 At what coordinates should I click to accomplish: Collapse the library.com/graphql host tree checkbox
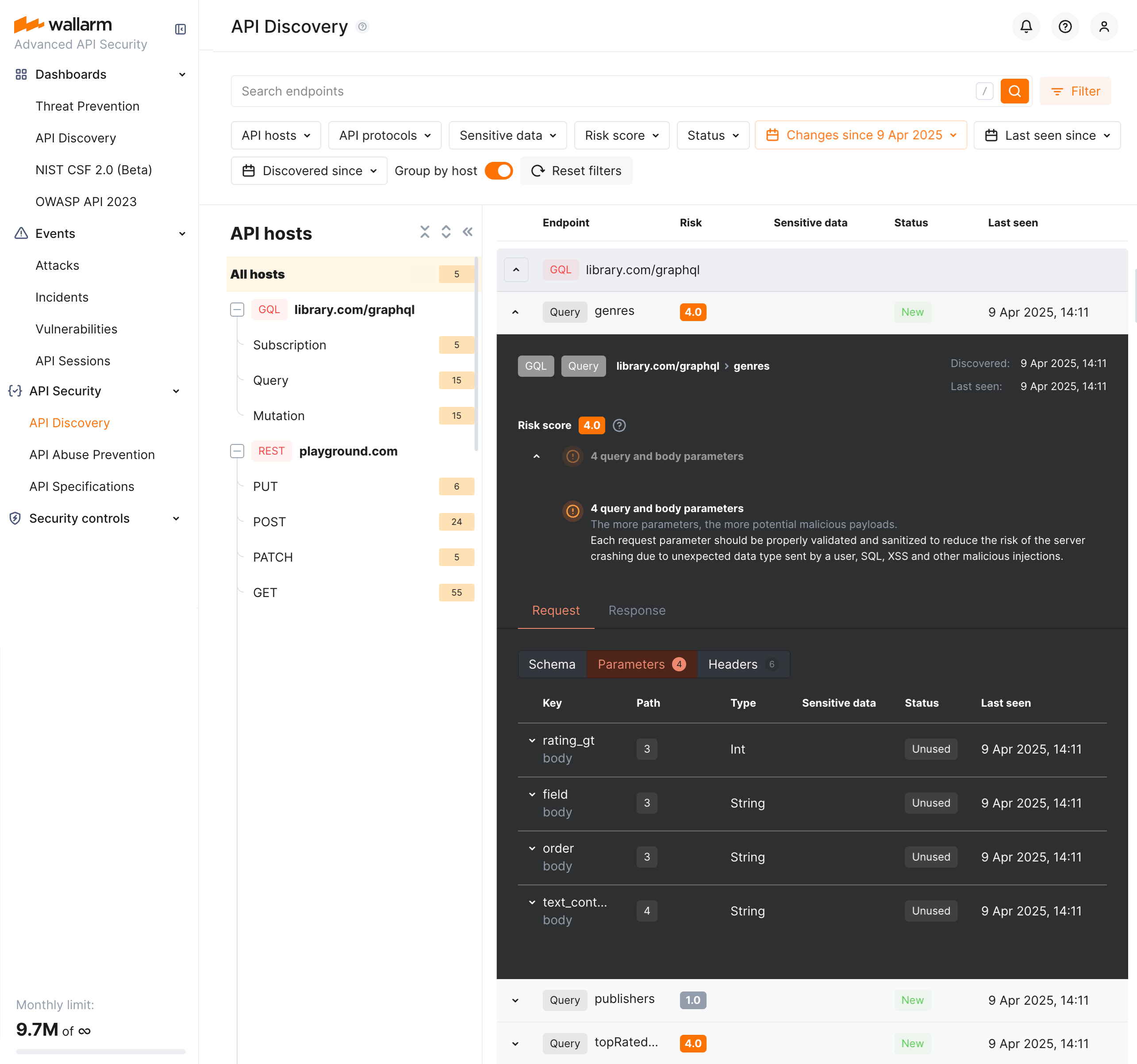click(x=237, y=310)
